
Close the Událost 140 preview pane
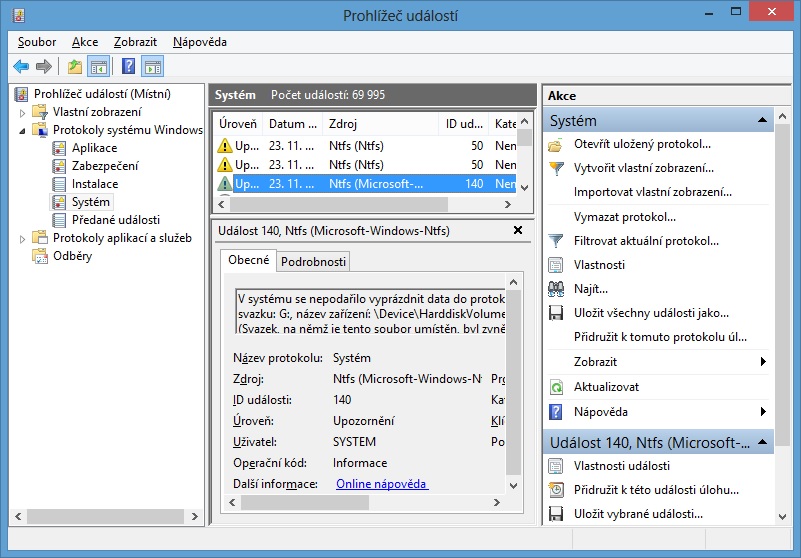tap(517, 230)
